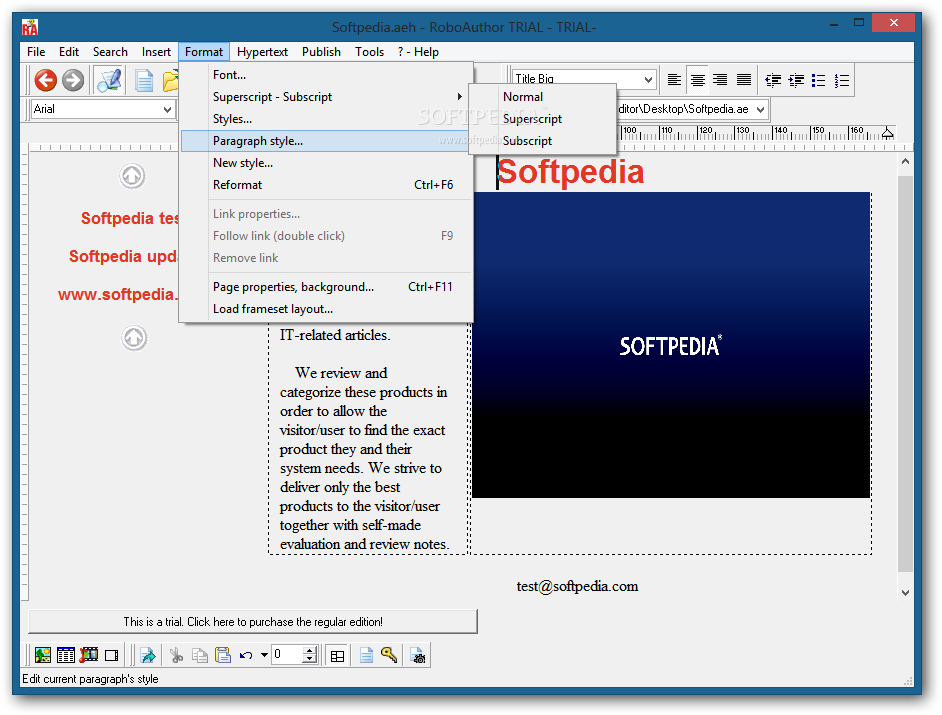This screenshot has height=715, width=942.
Task: Click the New document icon
Action: (144, 81)
